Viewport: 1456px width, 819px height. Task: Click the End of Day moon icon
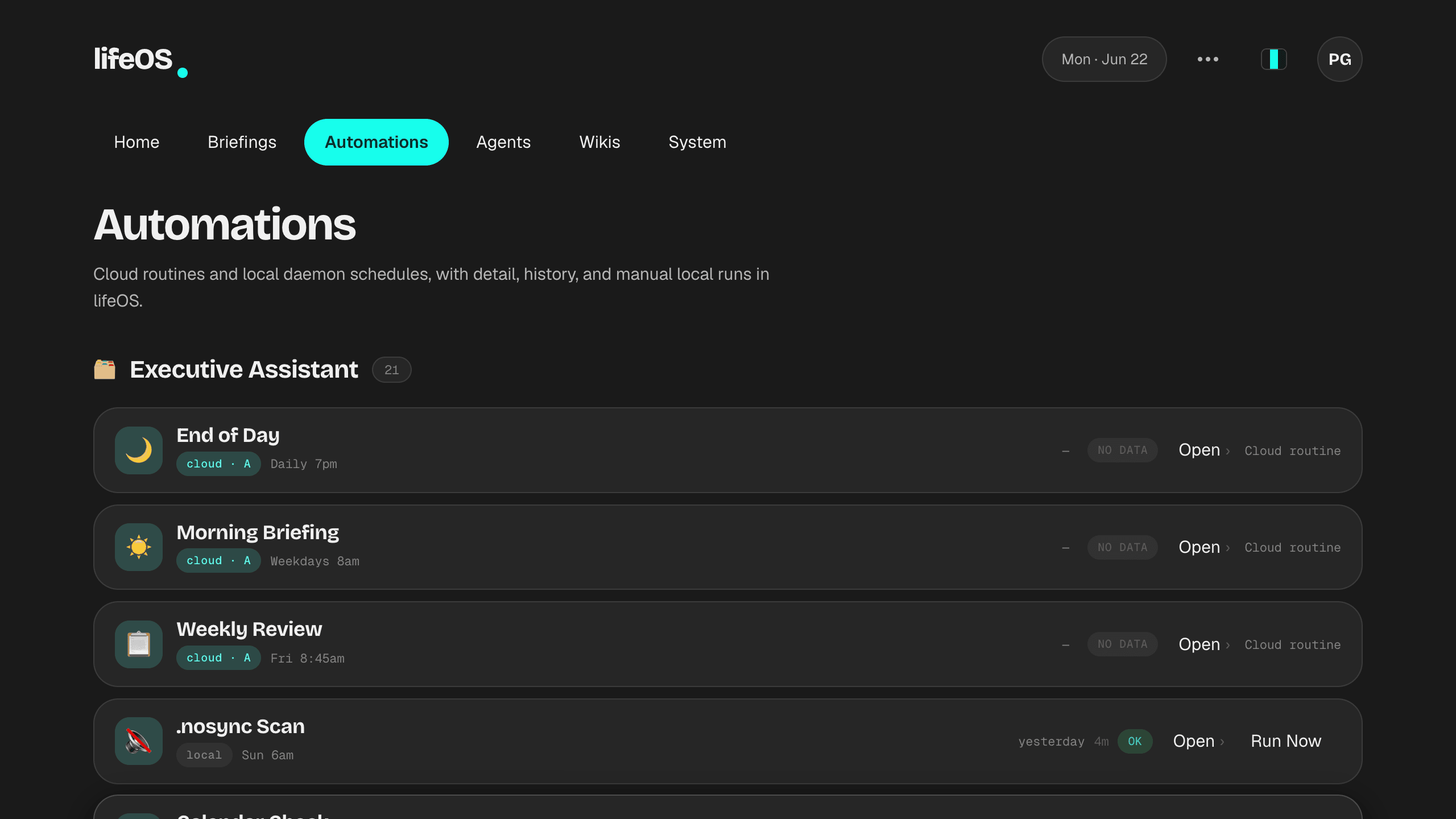(x=139, y=450)
